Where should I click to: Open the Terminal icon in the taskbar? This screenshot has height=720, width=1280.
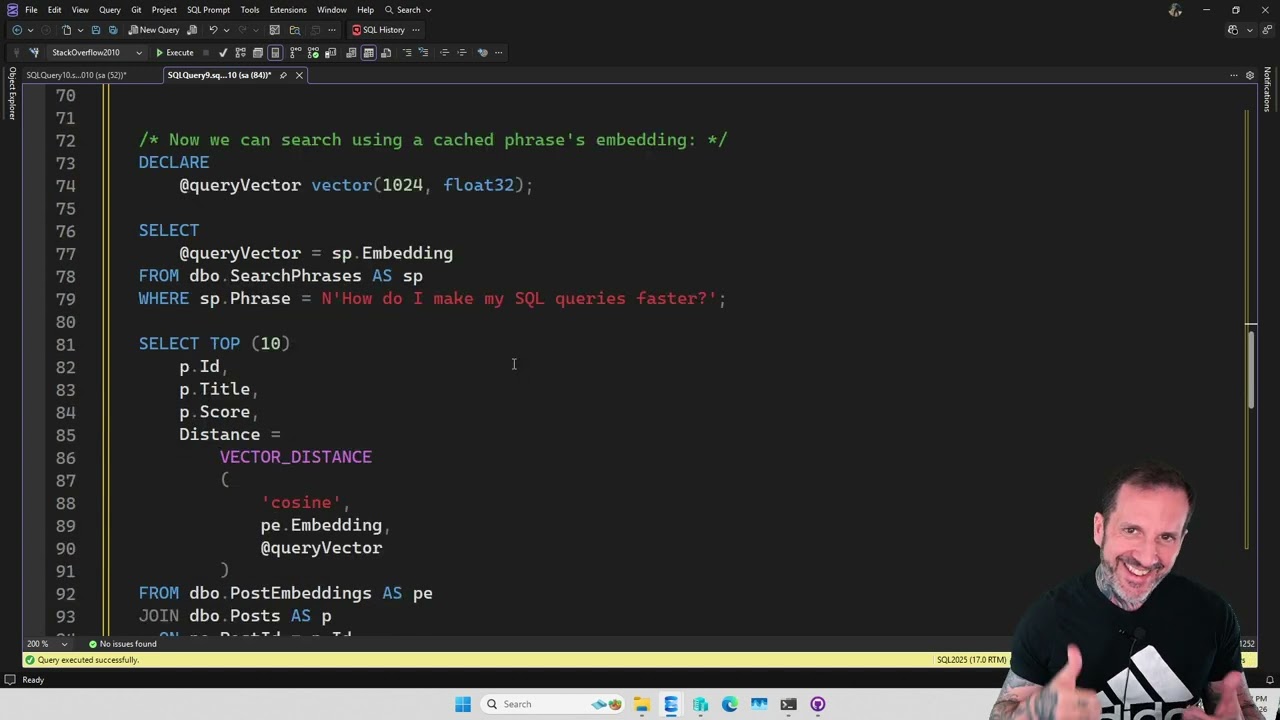[x=788, y=704]
